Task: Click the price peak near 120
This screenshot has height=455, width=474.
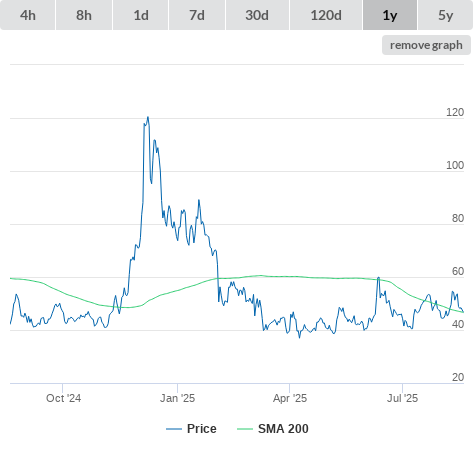Action: [x=148, y=117]
